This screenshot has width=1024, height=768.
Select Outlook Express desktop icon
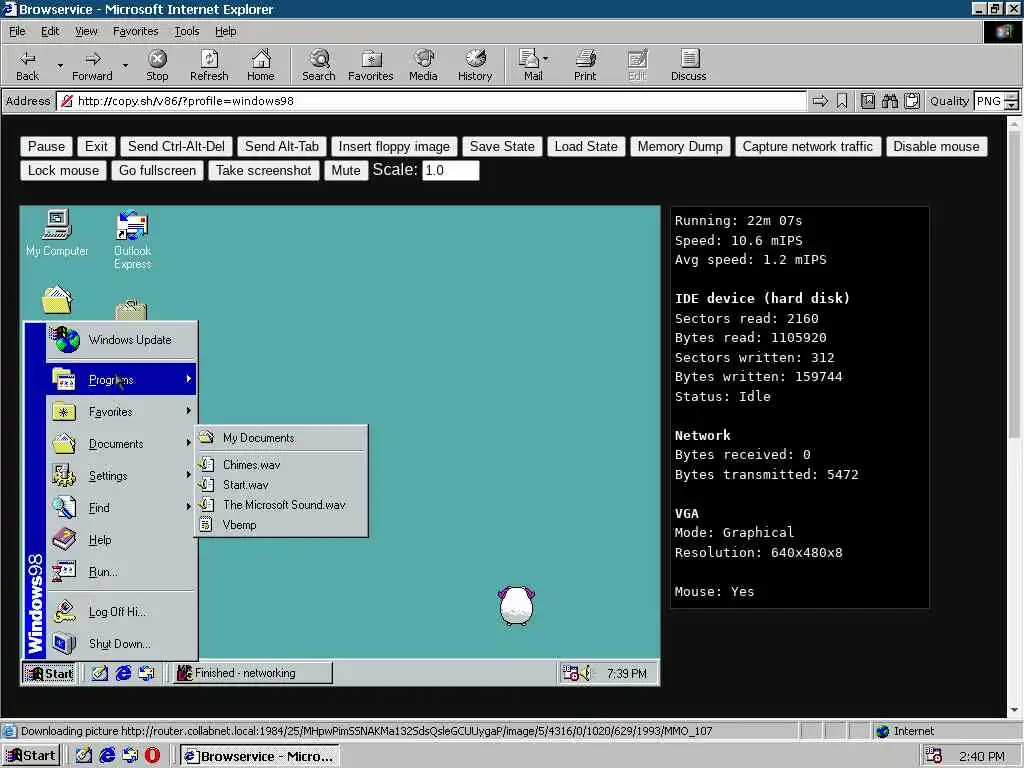point(133,239)
